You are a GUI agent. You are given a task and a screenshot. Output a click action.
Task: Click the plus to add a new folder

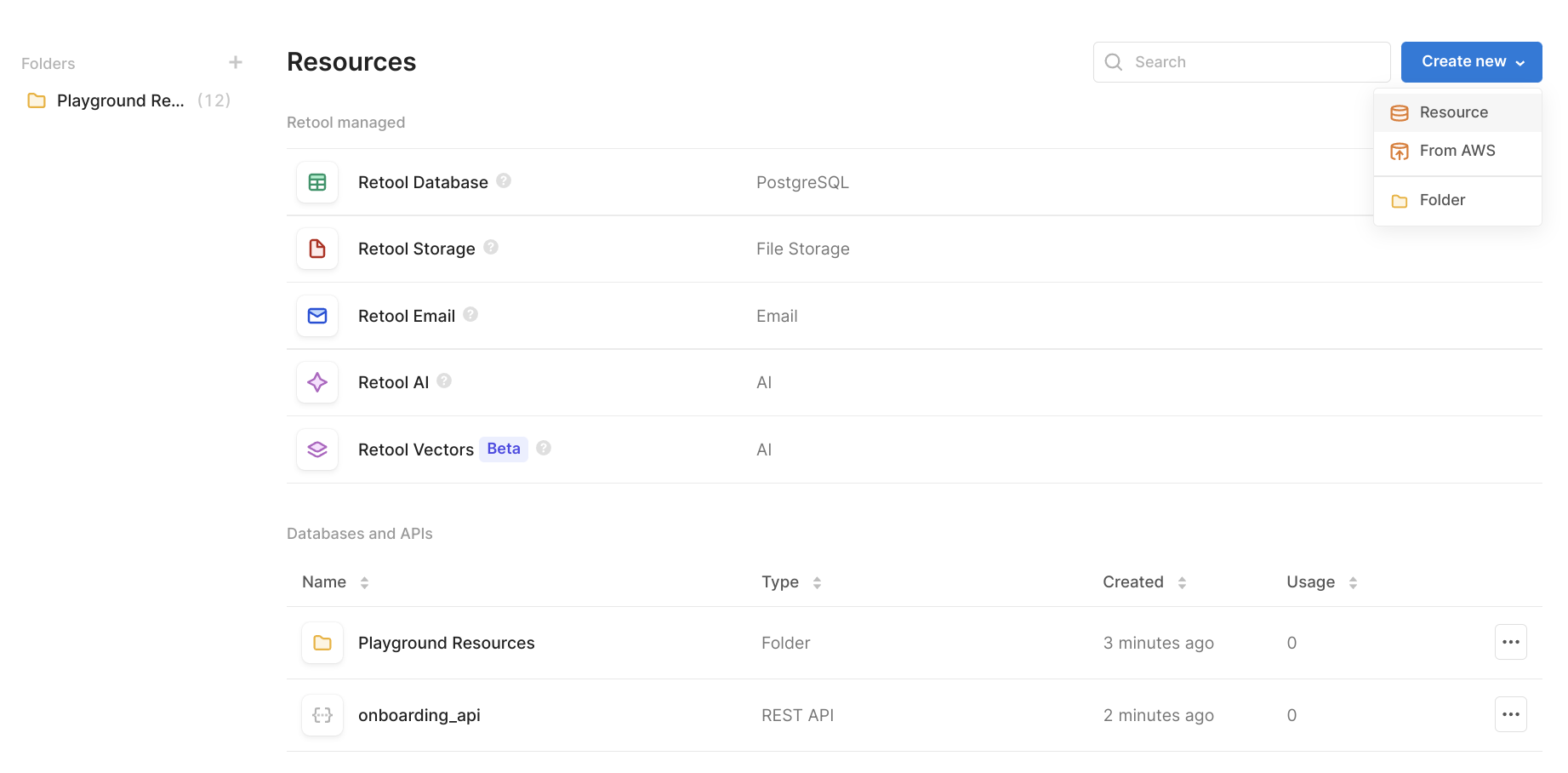(236, 61)
